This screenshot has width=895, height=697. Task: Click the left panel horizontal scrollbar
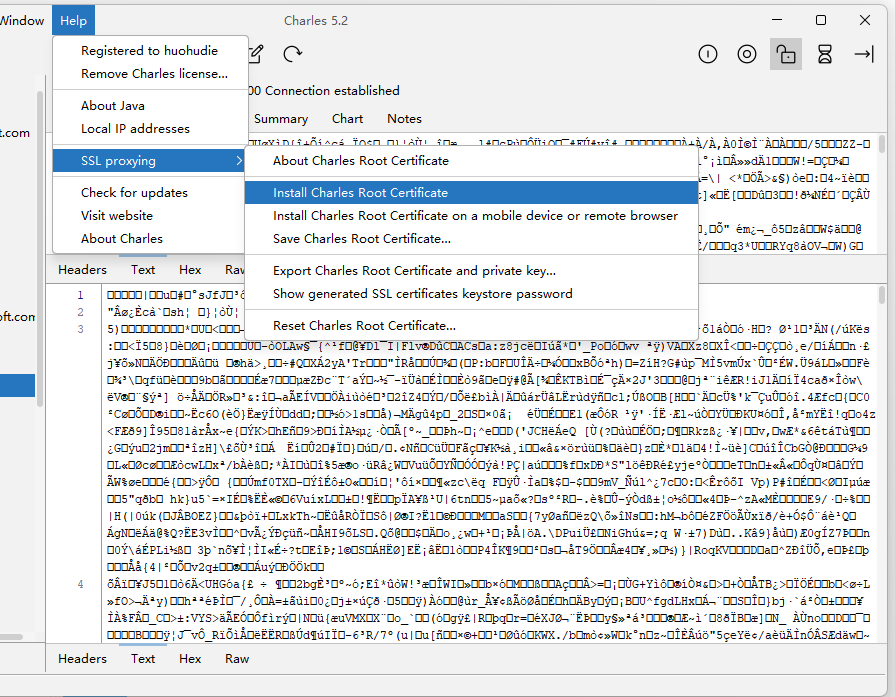[x=11, y=636]
